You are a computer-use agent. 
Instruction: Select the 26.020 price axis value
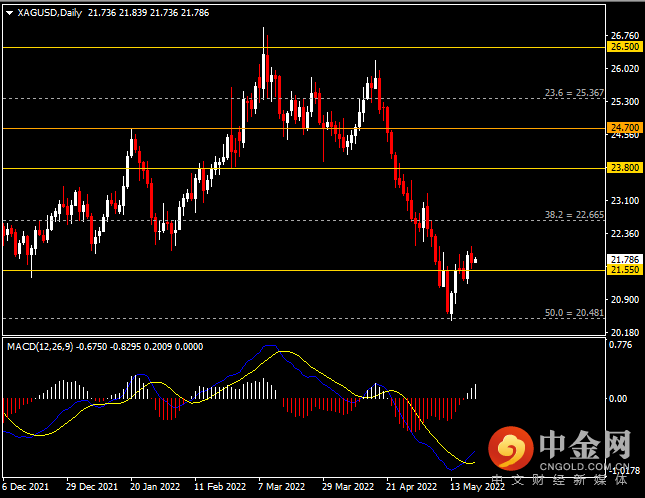tap(625, 69)
